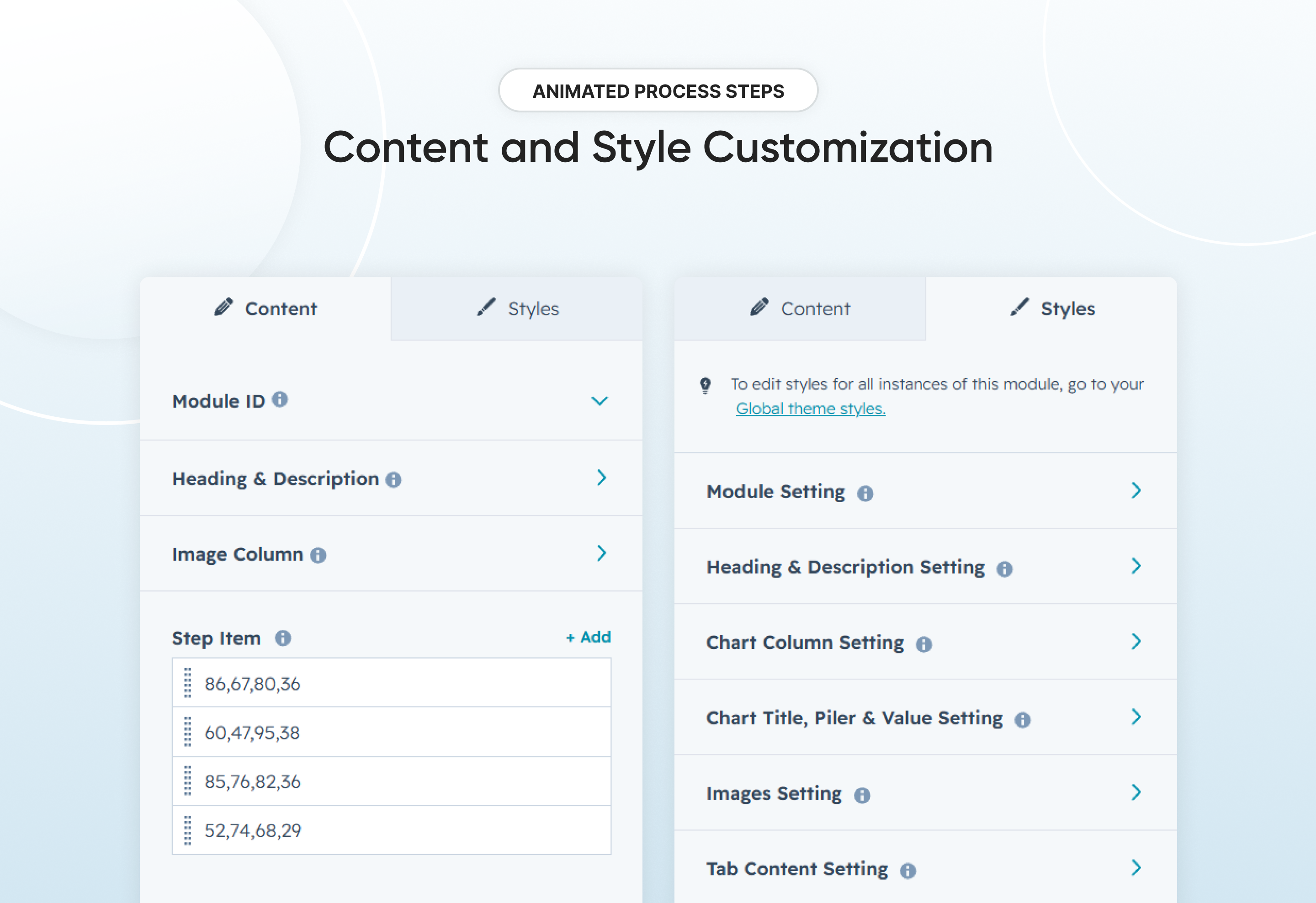Click drag handle for 60,47,95,38 row
The width and height of the screenshot is (1316, 903).
coord(188,732)
